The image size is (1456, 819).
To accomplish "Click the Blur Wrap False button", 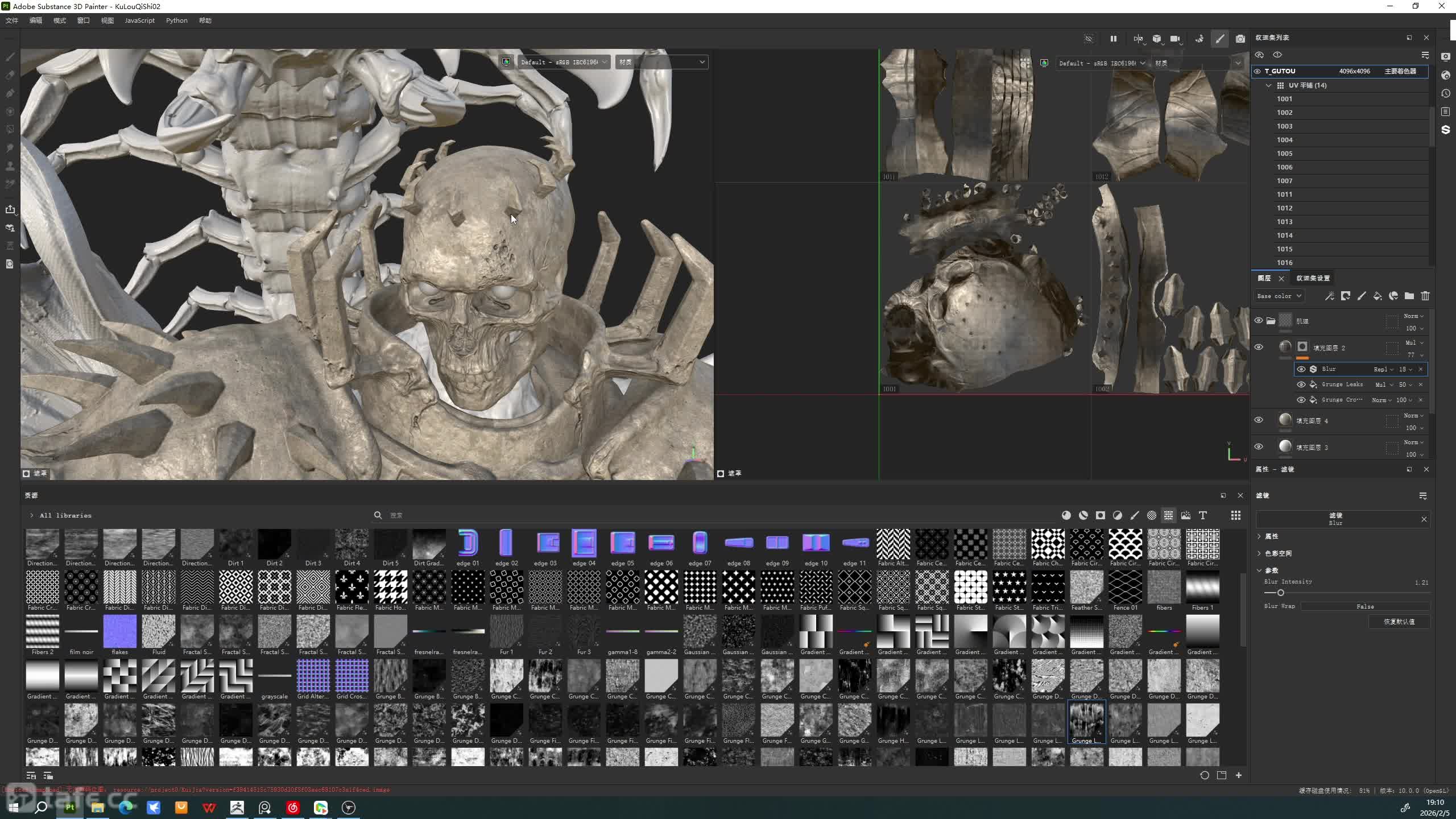I will click(1364, 606).
